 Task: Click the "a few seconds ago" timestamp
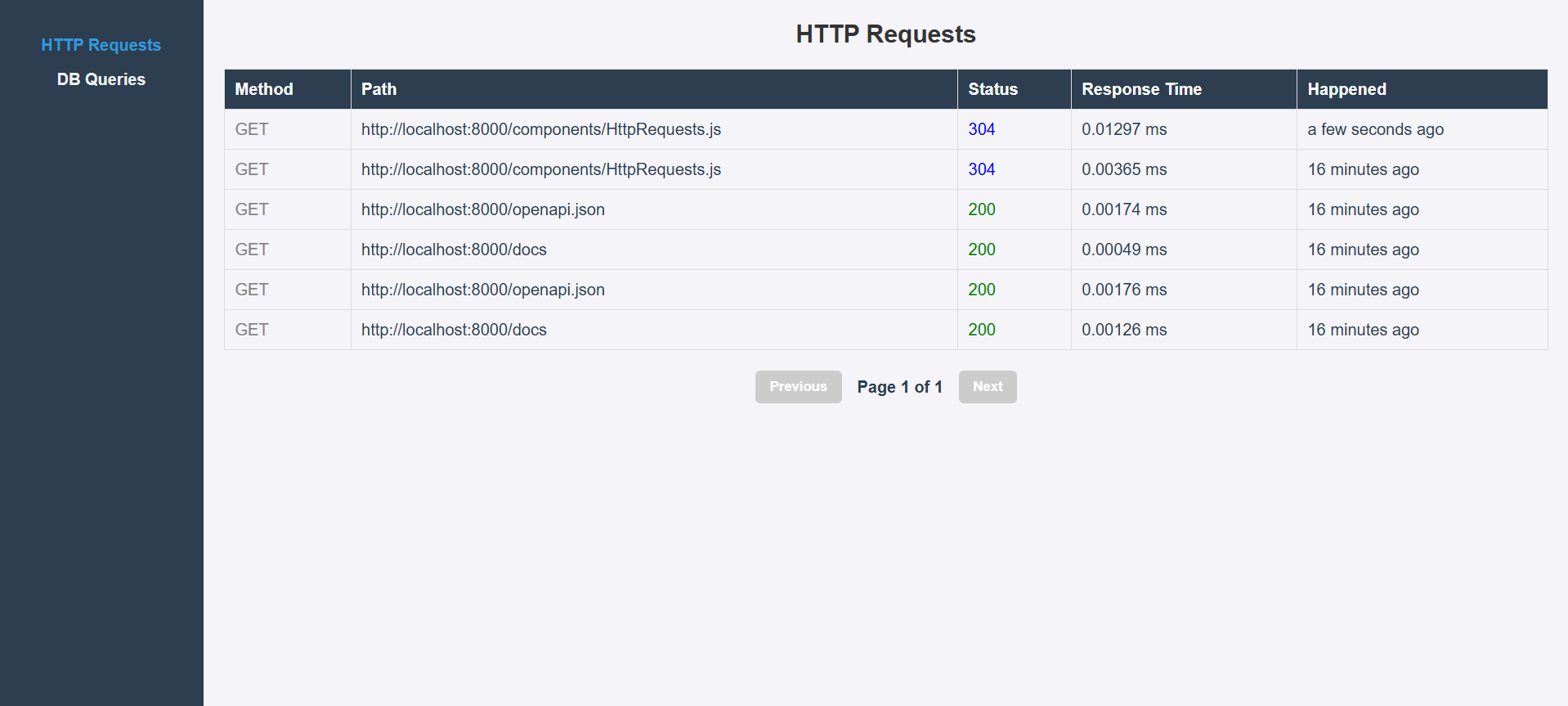1375,129
